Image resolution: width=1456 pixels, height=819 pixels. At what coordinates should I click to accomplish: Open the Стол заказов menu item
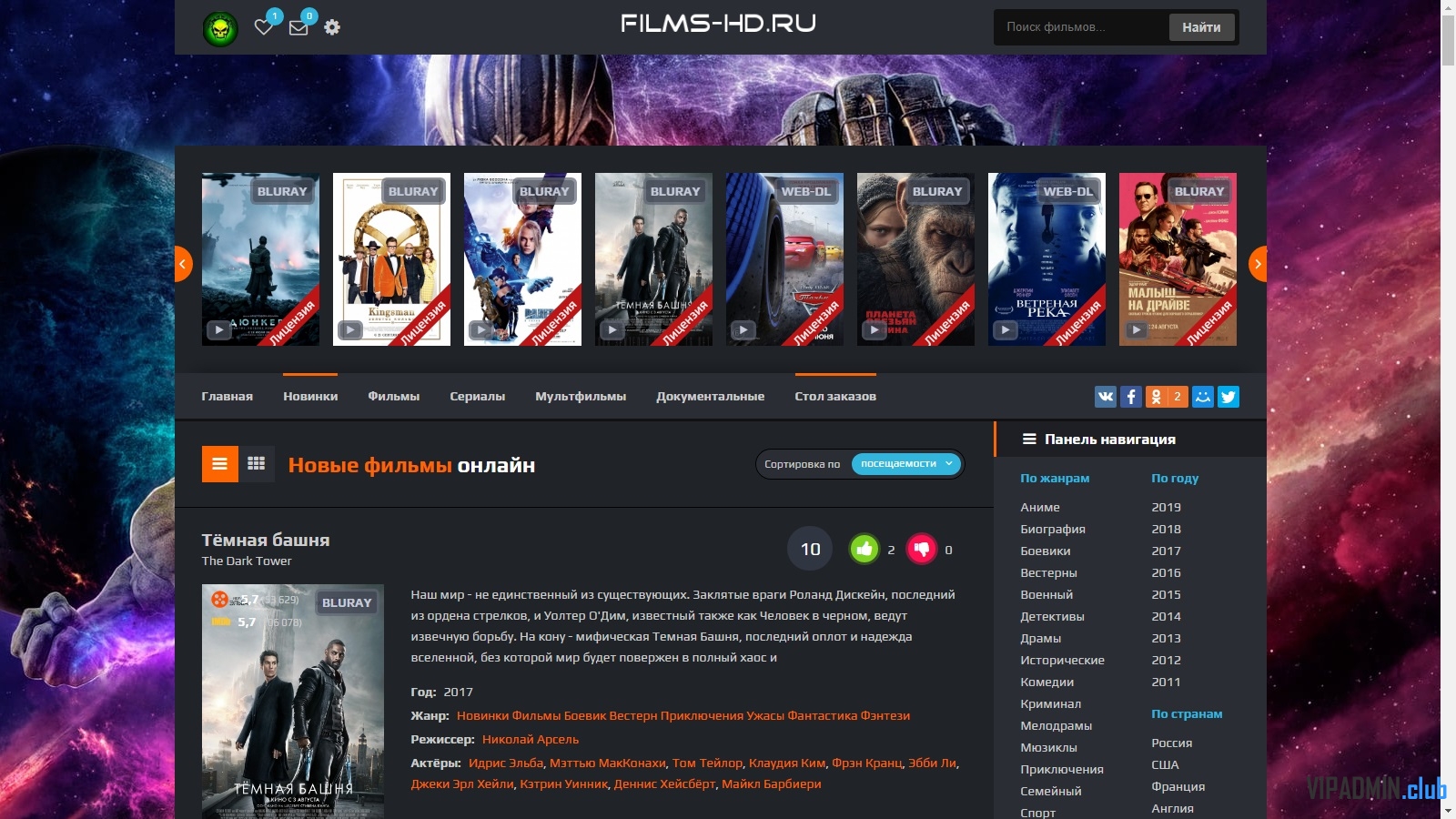[x=835, y=397]
